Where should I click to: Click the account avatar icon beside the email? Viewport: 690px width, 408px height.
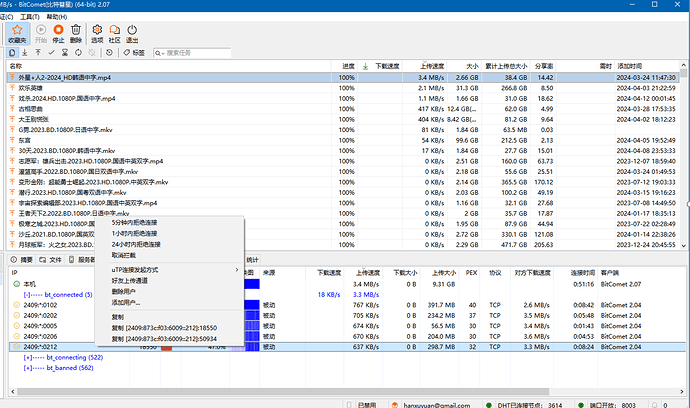click(395, 405)
